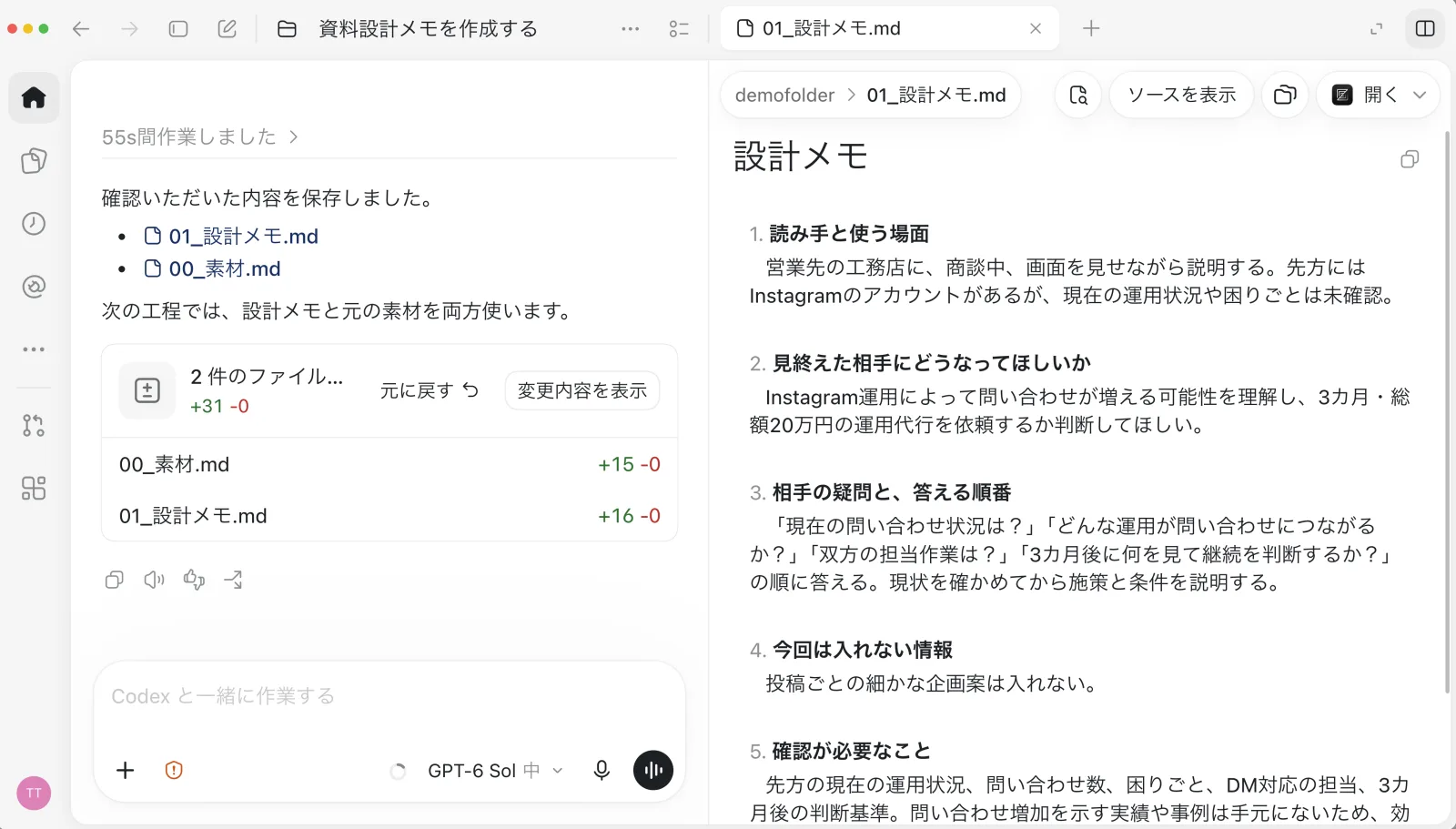Click the file search icon in preview toolbar

(1078, 95)
